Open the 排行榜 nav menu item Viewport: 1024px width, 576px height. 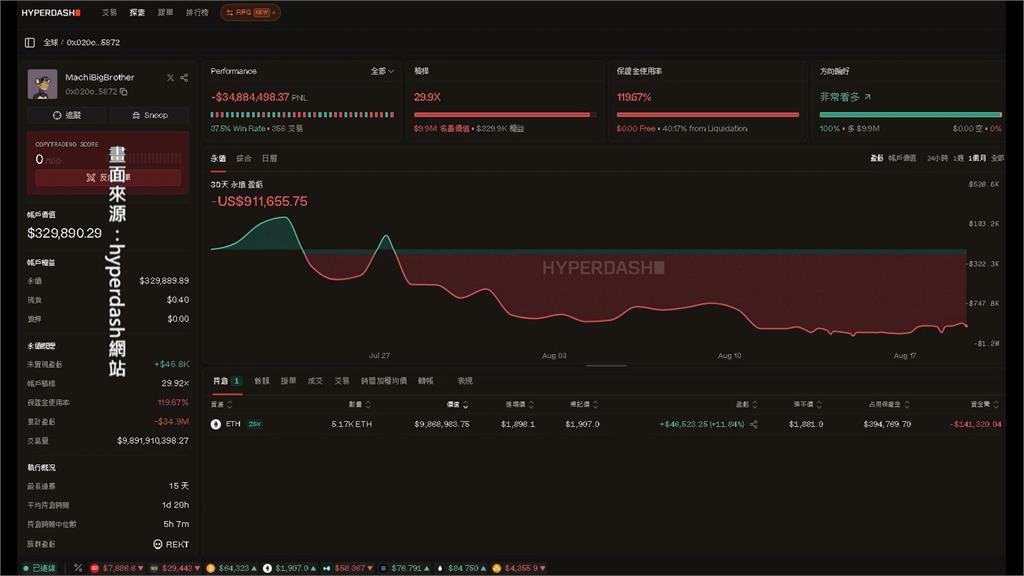point(197,12)
